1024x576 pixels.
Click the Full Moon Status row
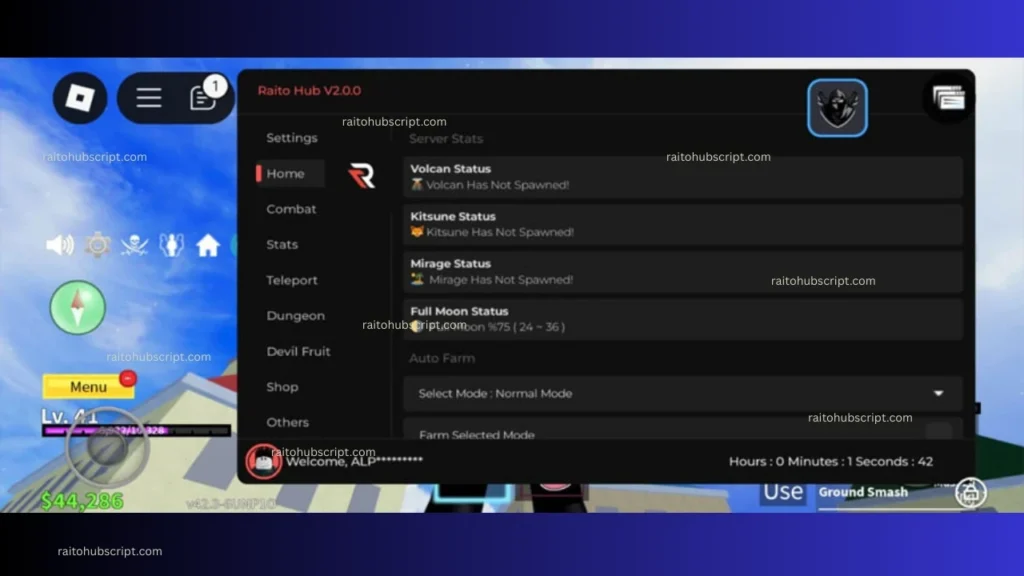click(x=683, y=319)
